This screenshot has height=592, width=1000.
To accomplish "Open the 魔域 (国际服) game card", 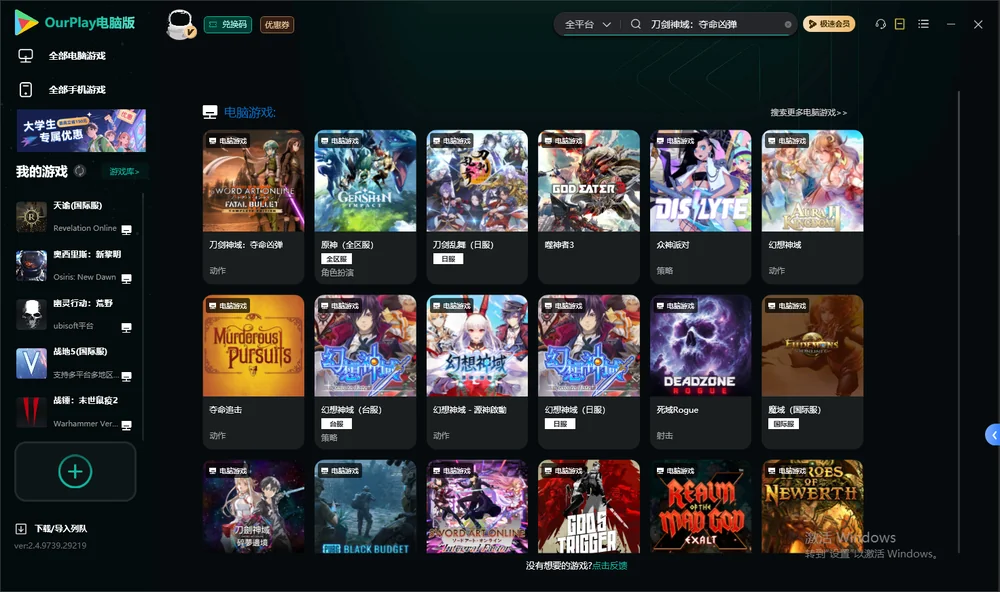I will 812,372.
